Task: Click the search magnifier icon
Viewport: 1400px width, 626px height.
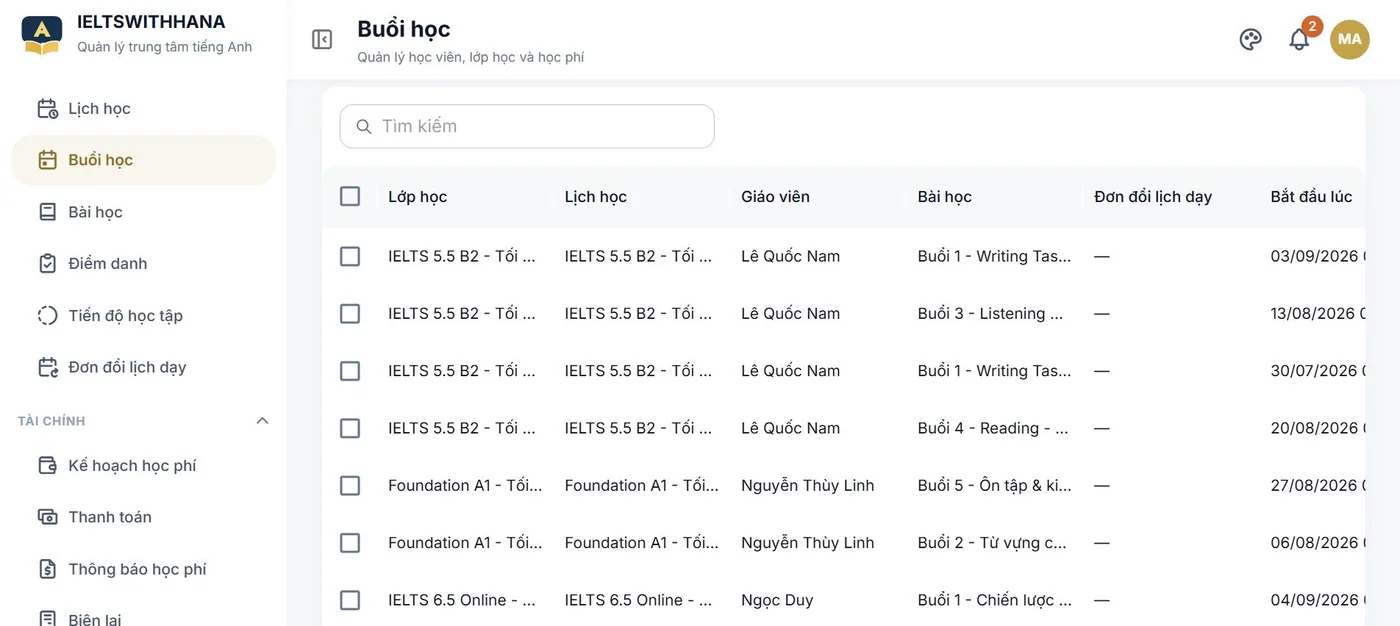Action: point(364,127)
